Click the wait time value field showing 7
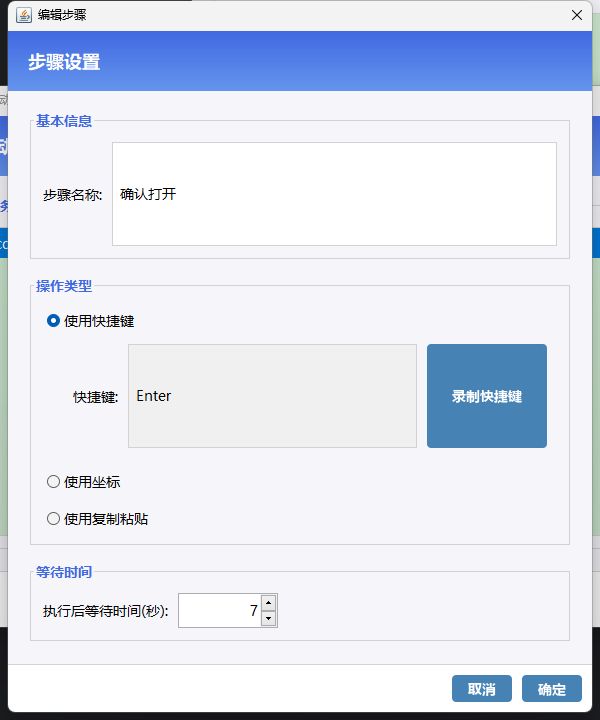The image size is (600, 720). coord(220,610)
